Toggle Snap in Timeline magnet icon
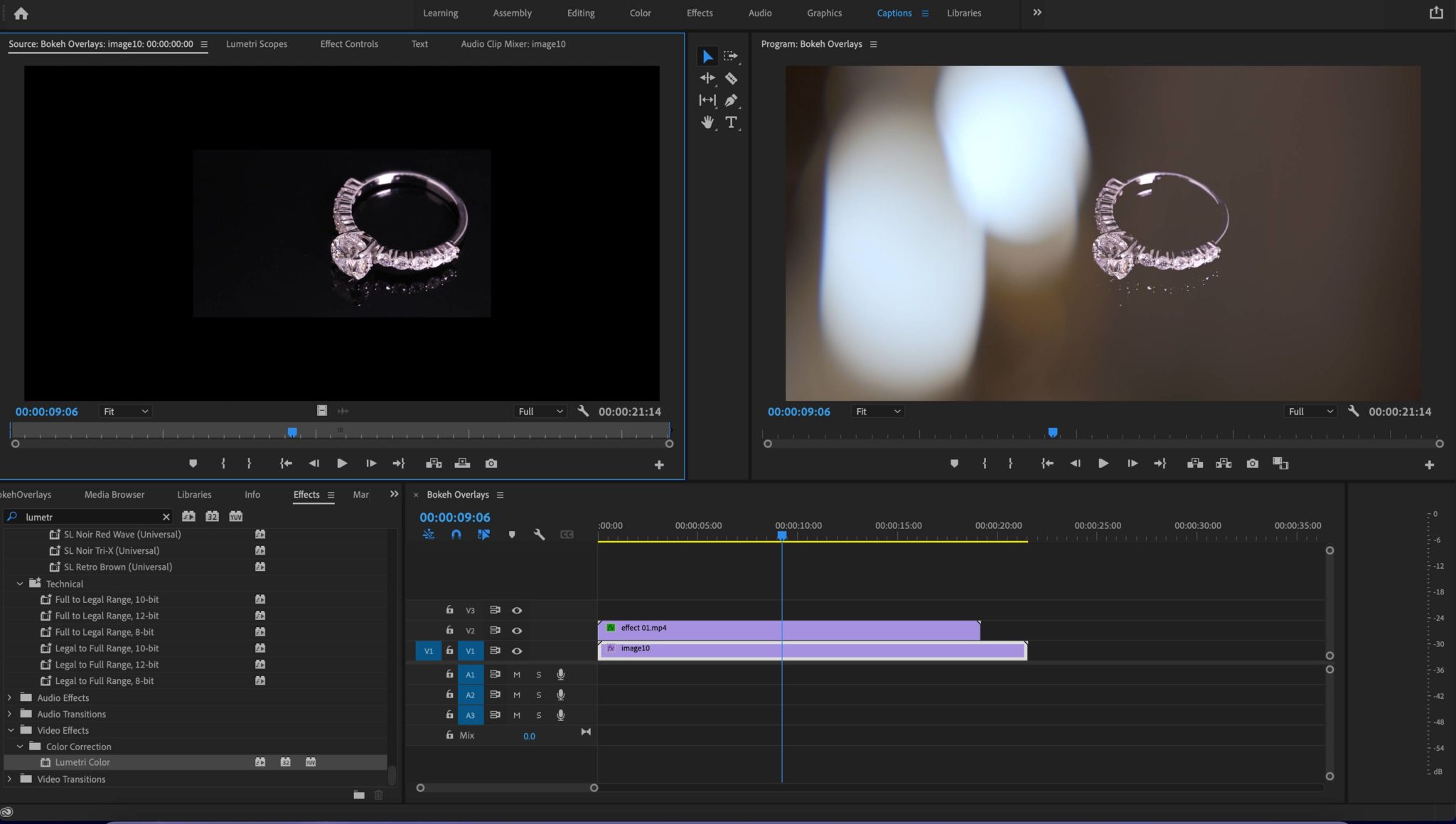This screenshot has width=1456, height=824. click(456, 535)
